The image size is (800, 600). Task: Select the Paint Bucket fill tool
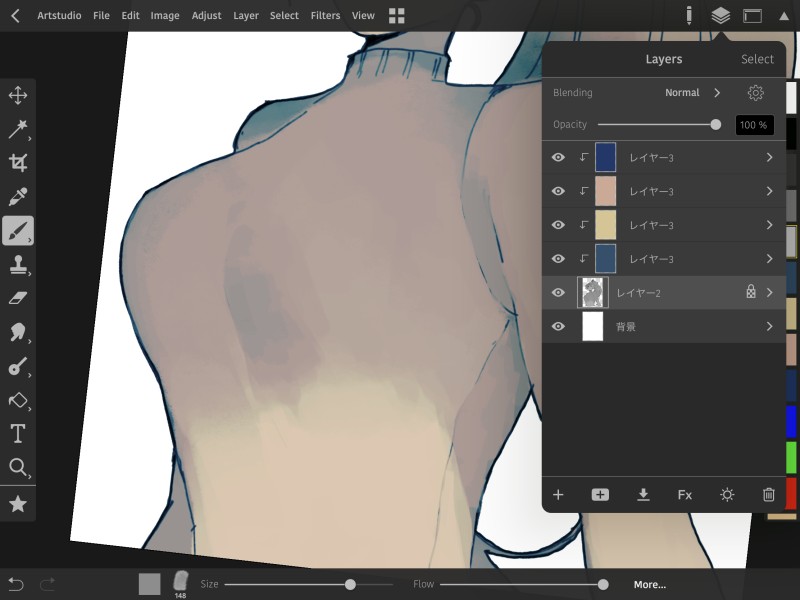click(x=18, y=400)
